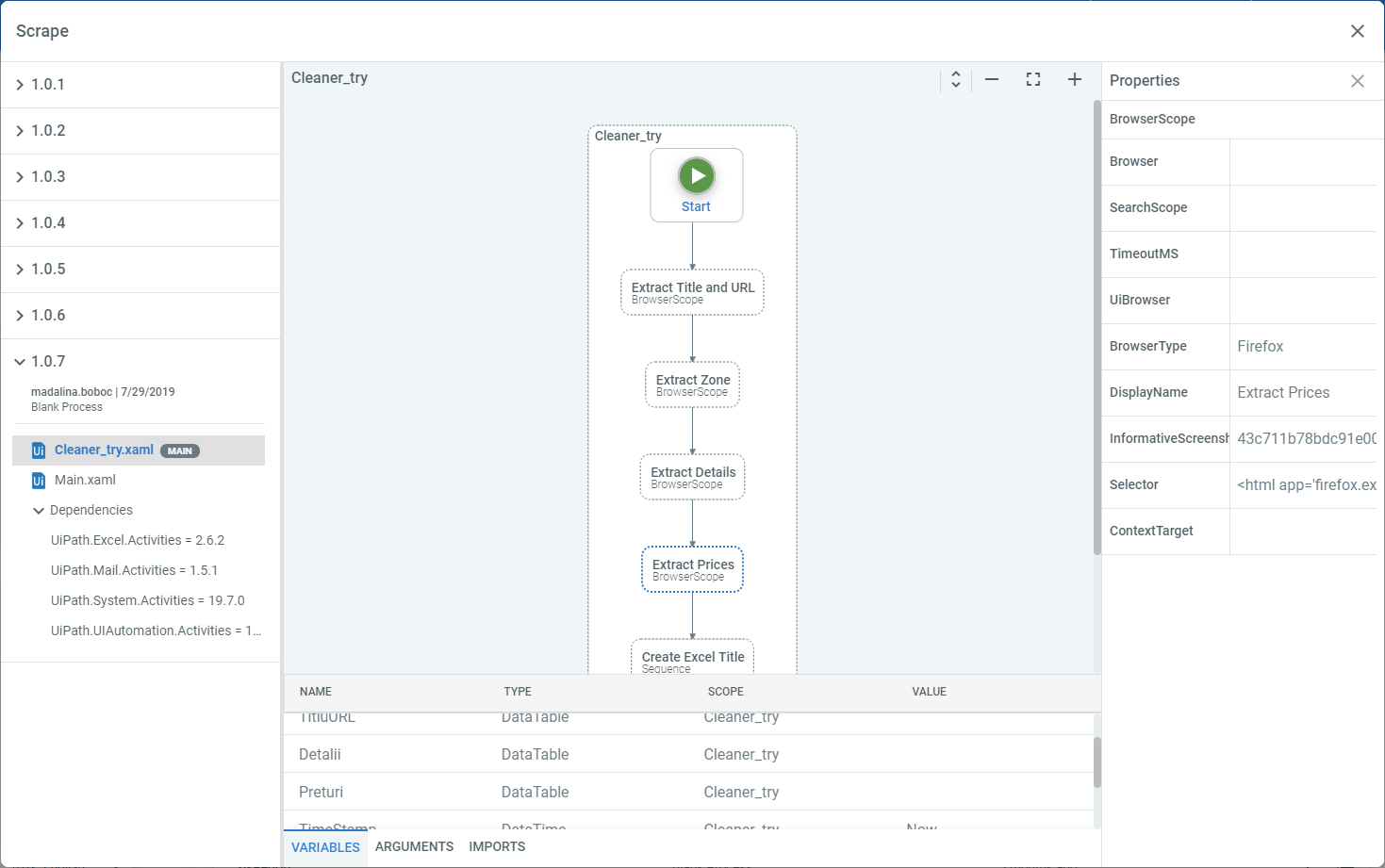Close the Scrape dialog window

tap(1357, 31)
